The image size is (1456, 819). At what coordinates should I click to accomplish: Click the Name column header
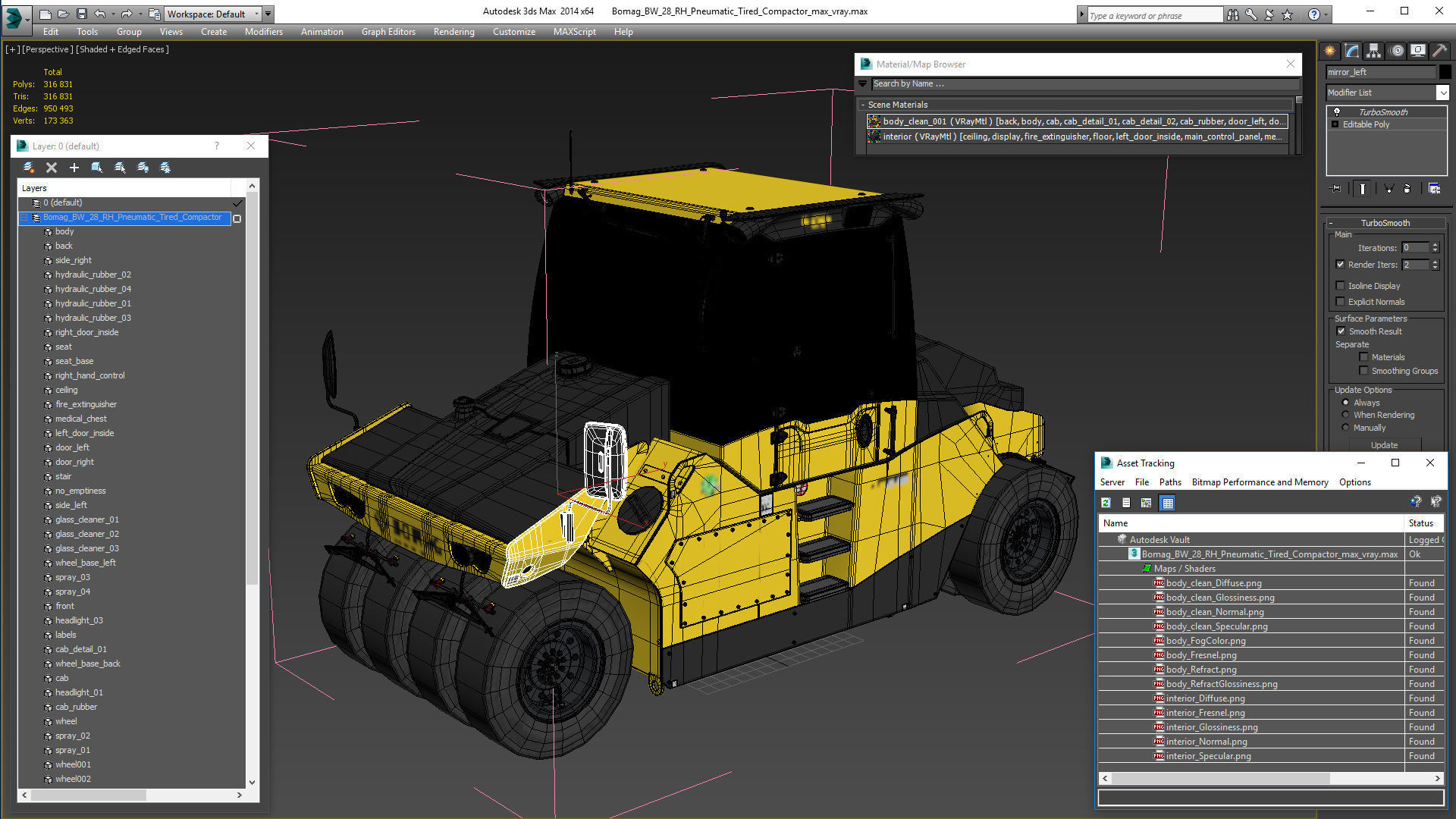tap(1251, 523)
